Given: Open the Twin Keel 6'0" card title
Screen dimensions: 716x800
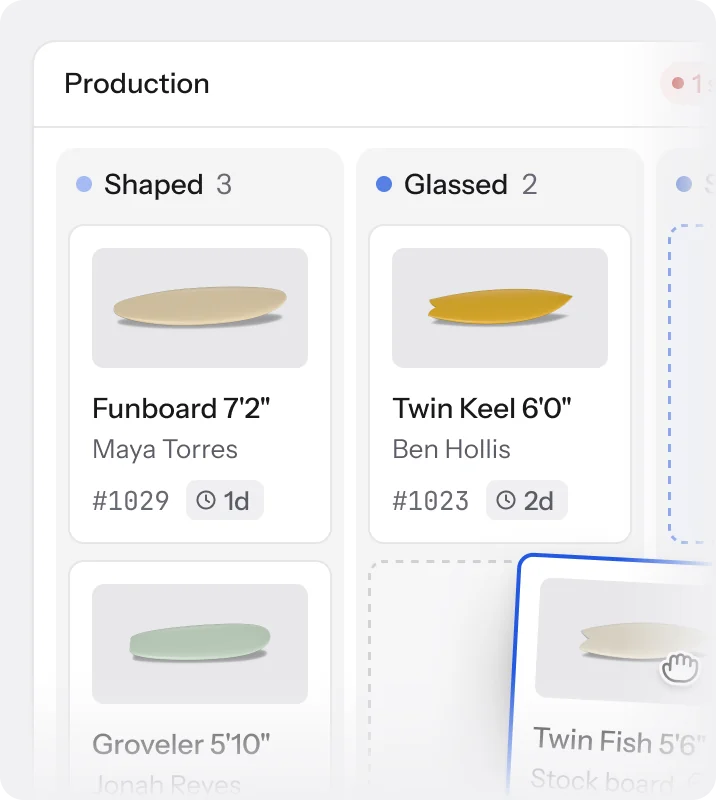Looking at the screenshot, I should click(482, 409).
